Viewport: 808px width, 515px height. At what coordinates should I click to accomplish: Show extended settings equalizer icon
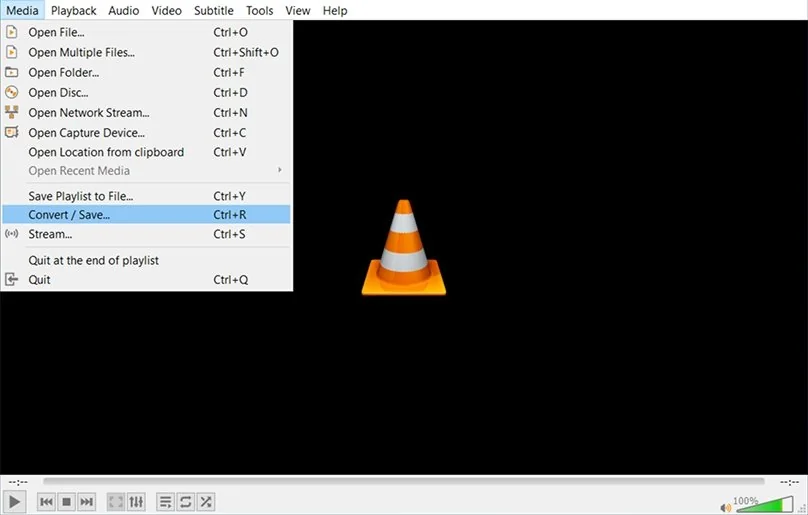136,502
